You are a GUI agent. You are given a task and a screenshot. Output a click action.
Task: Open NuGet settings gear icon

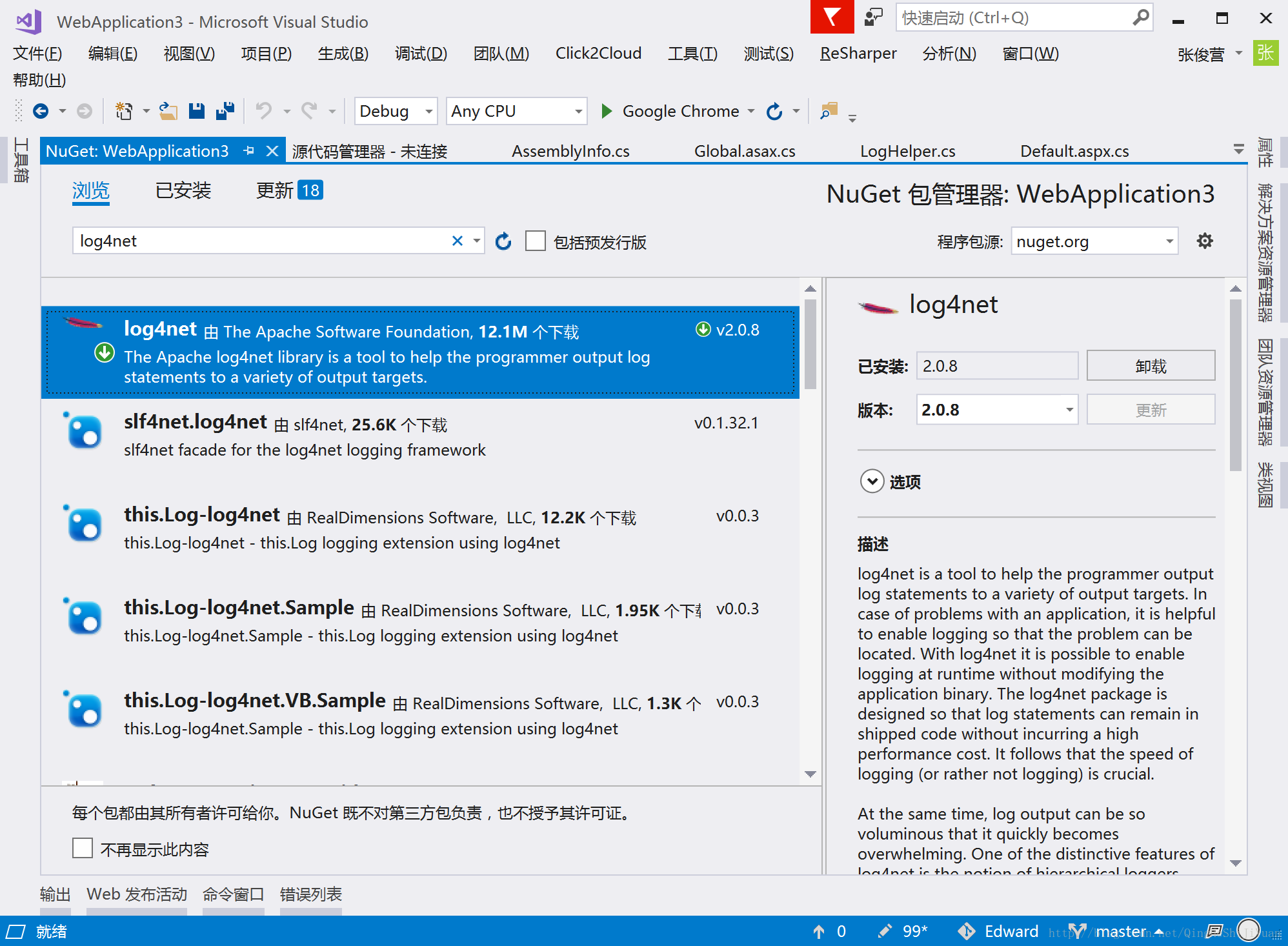coord(1205,241)
